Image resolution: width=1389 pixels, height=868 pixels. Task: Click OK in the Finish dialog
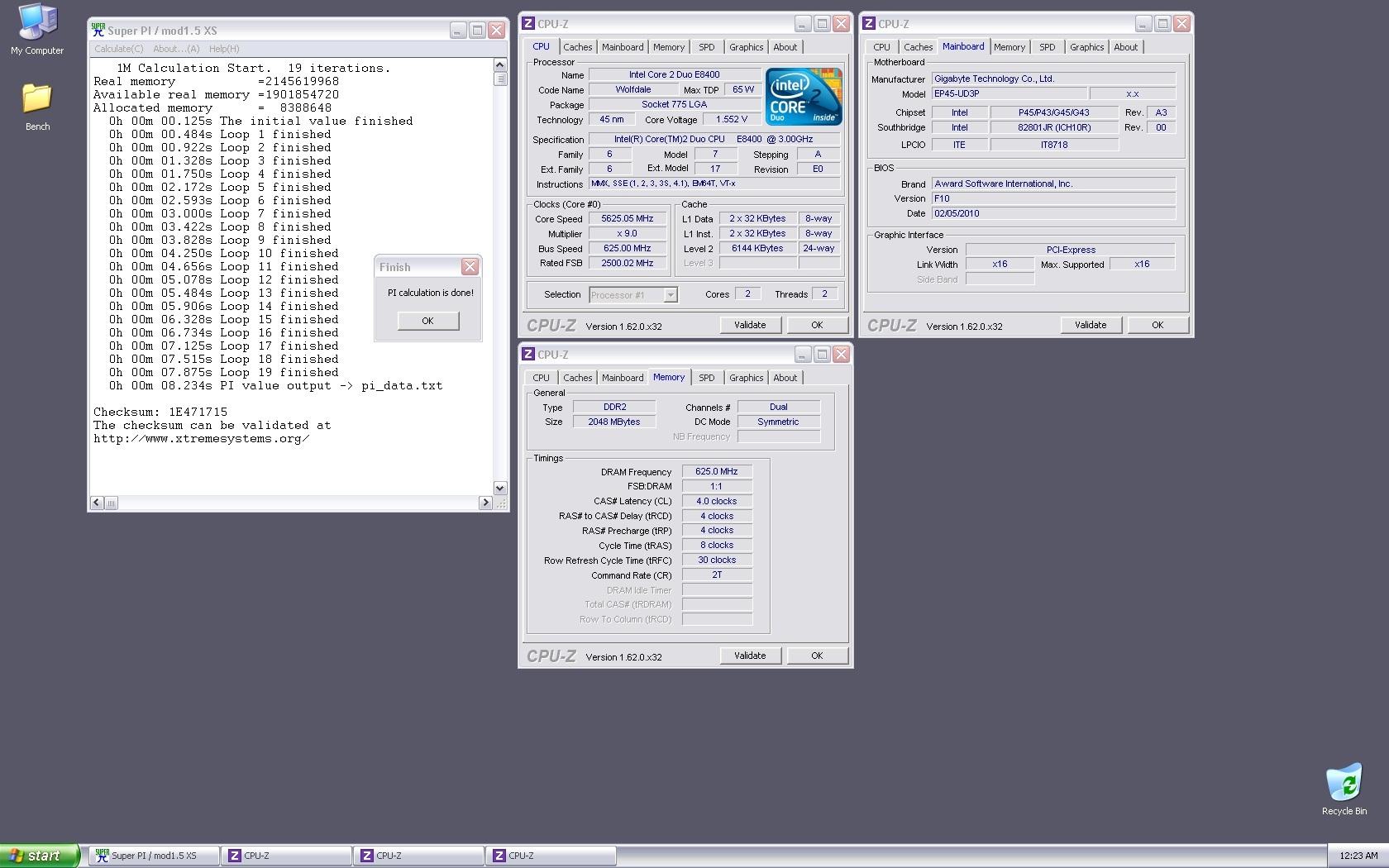pos(427,321)
